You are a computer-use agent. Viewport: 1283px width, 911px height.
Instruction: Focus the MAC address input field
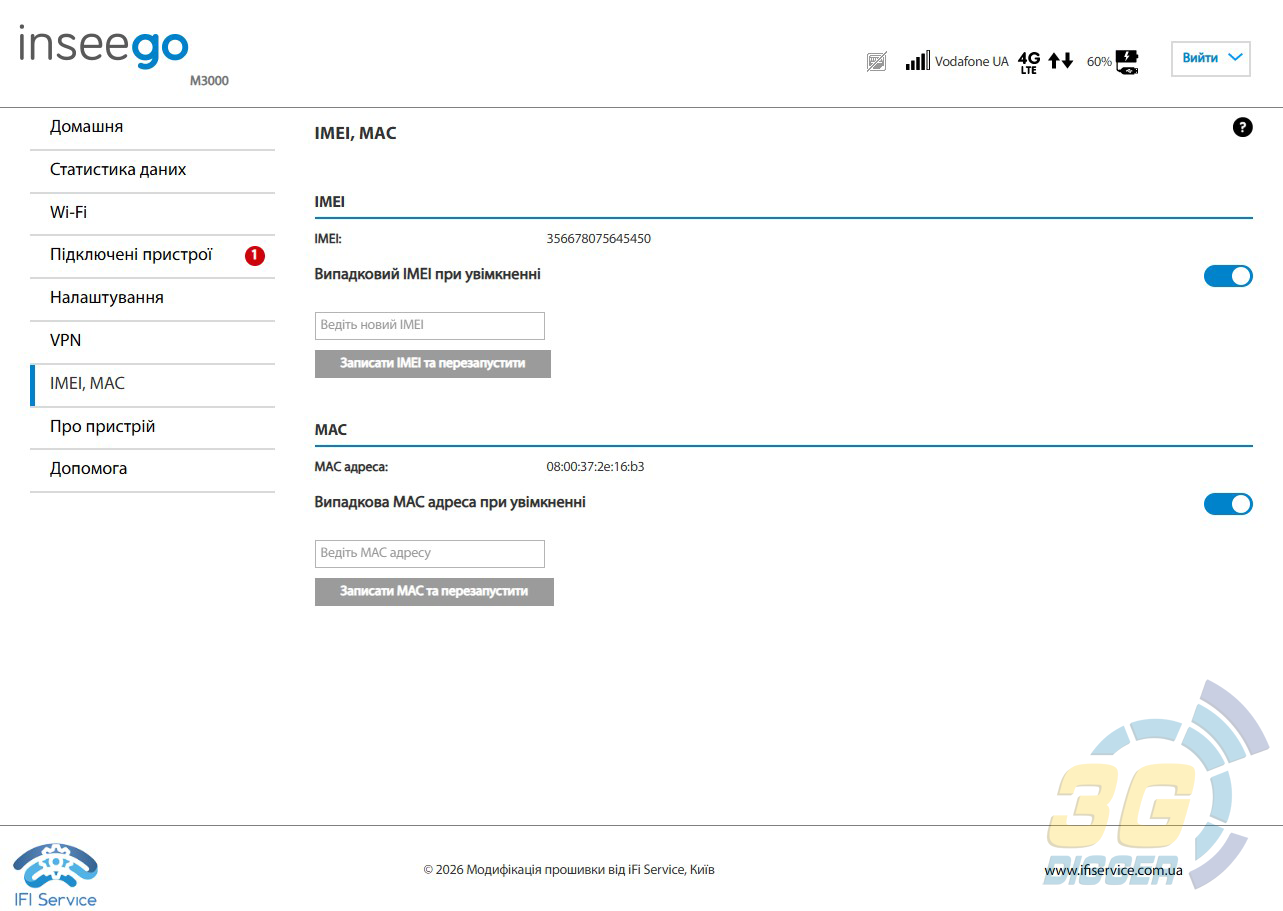click(430, 554)
